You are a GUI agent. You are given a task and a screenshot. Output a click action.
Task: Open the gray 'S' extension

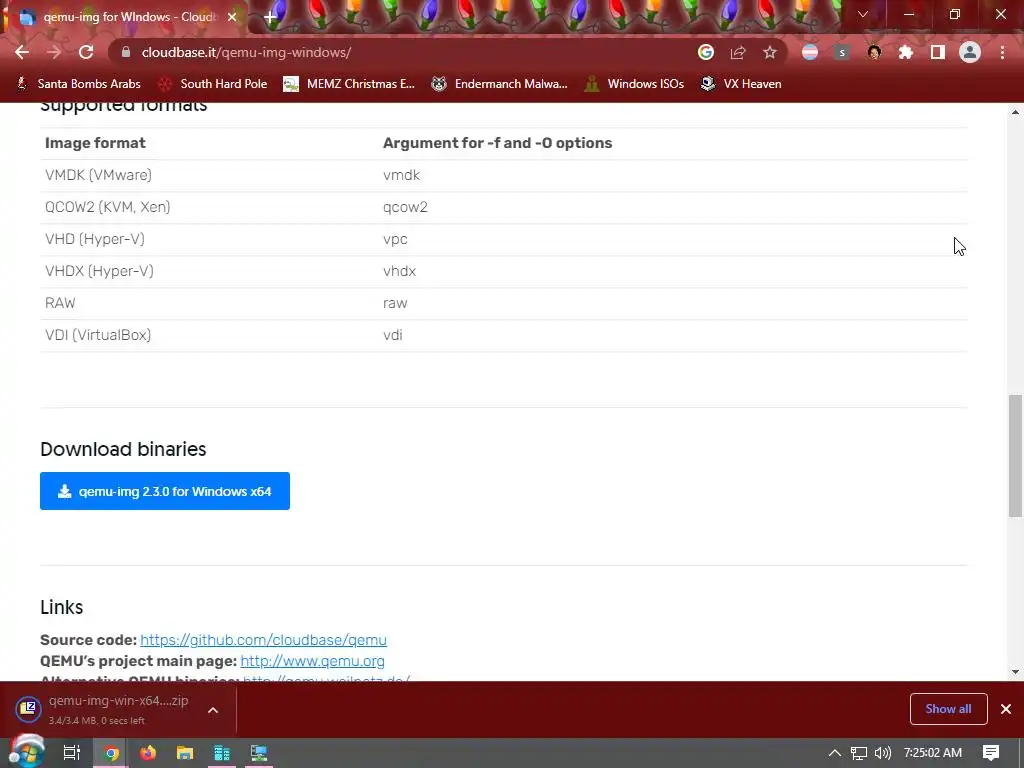[x=842, y=52]
